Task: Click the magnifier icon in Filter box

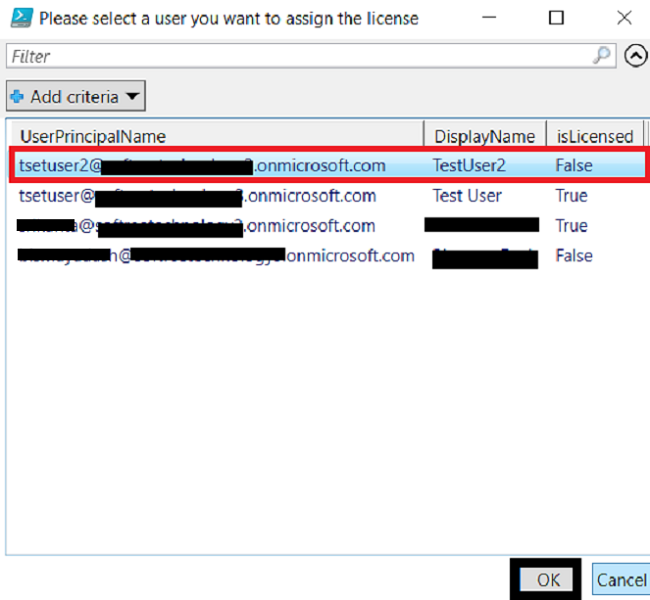Action: tap(601, 55)
